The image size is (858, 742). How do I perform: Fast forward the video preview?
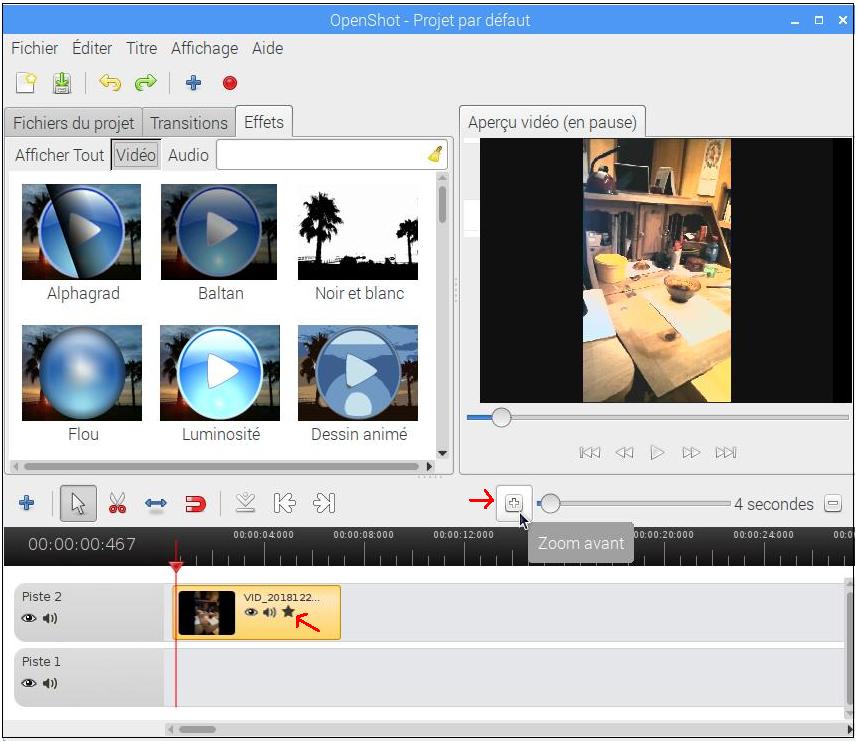point(691,453)
